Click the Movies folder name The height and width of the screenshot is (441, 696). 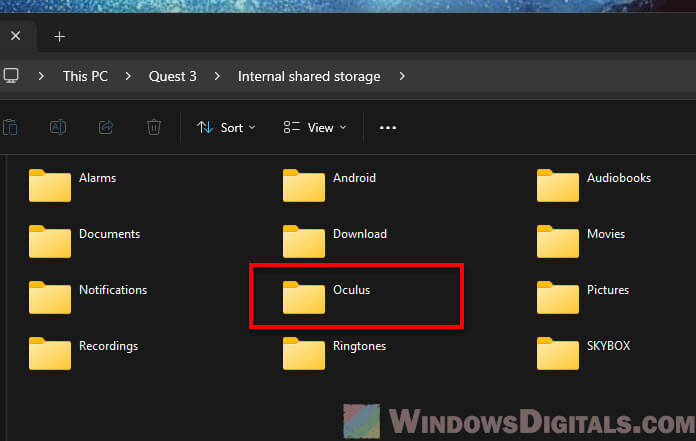[x=606, y=234]
